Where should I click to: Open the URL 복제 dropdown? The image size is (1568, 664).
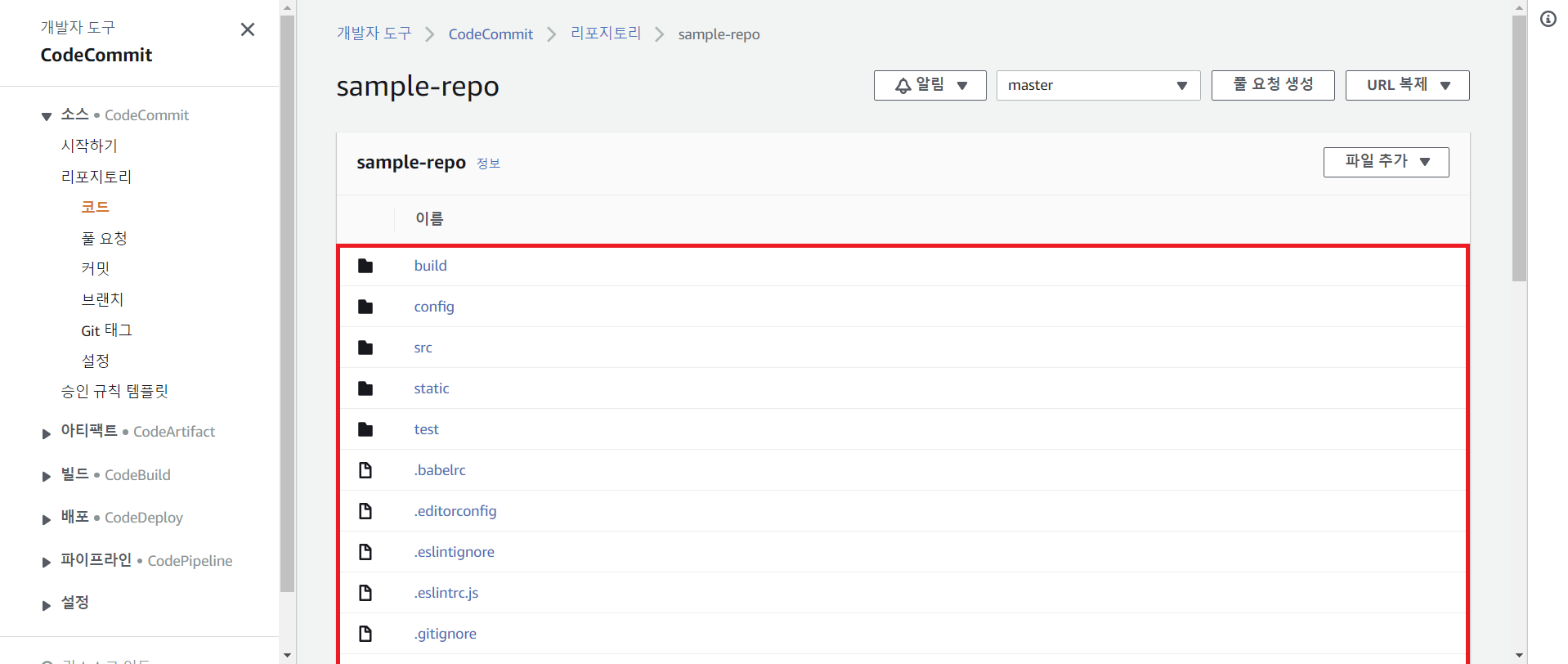[x=1407, y=85]
